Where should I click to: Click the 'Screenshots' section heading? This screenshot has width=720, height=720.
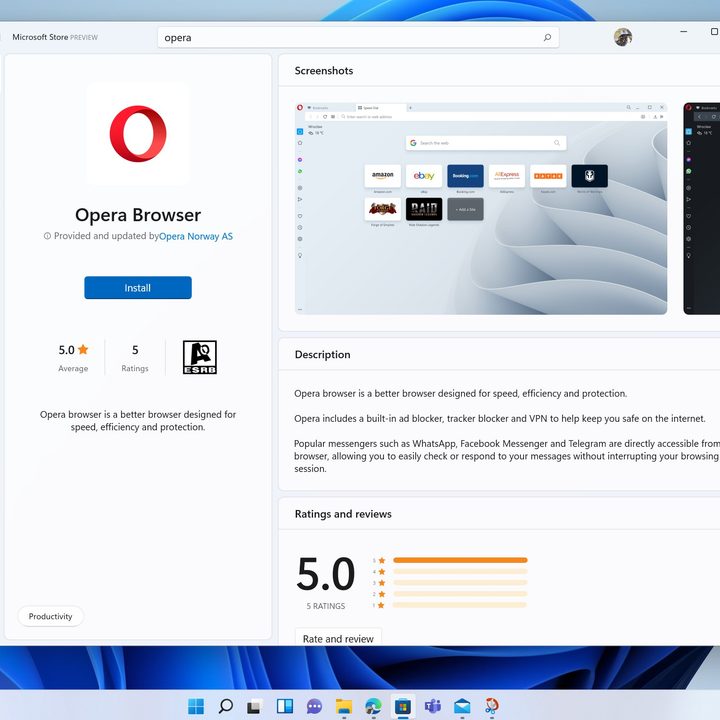pyautogui.click(x=324, y=71)
